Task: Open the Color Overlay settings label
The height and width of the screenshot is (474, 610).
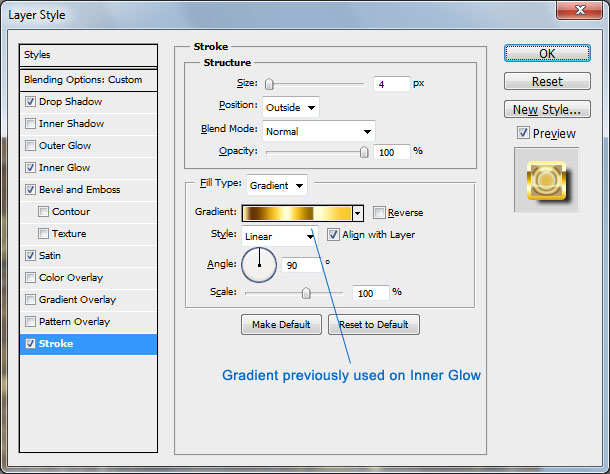Action: coord(71,277)
